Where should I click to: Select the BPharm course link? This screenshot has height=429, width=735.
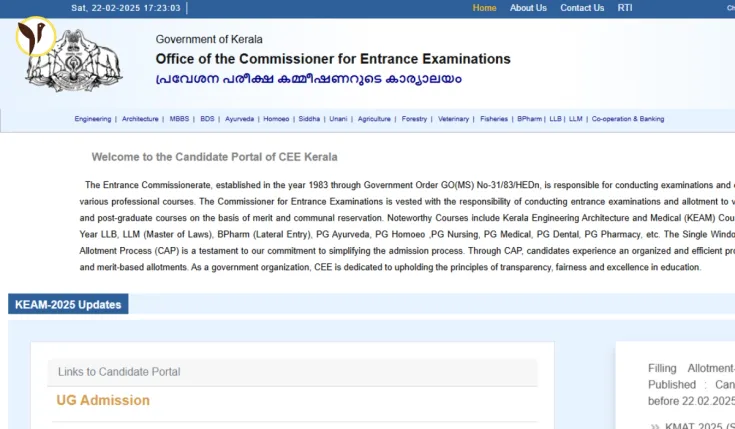tap(530, 119)
